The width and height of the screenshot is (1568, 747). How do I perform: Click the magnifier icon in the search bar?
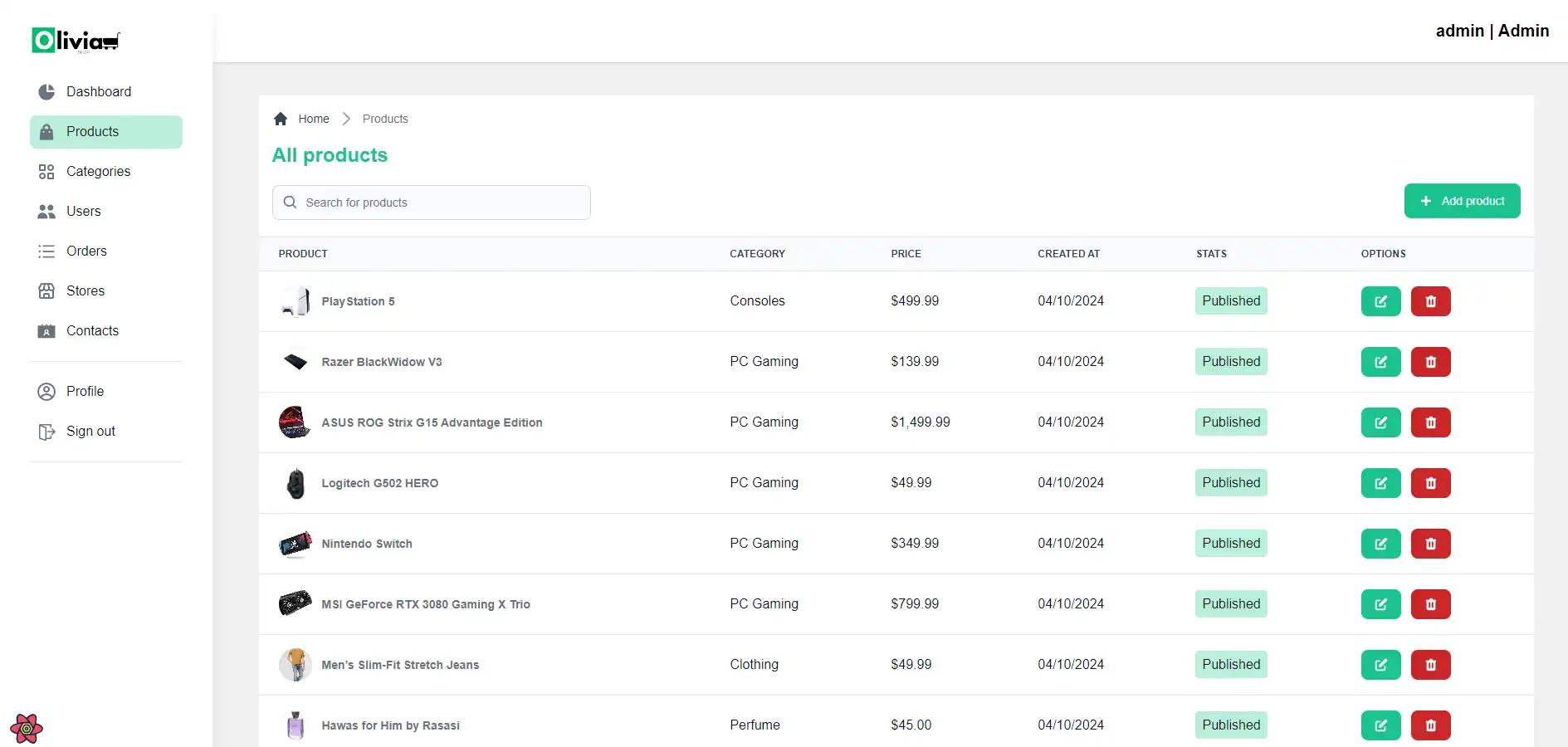pyautogui.click(x=289, y=203)
